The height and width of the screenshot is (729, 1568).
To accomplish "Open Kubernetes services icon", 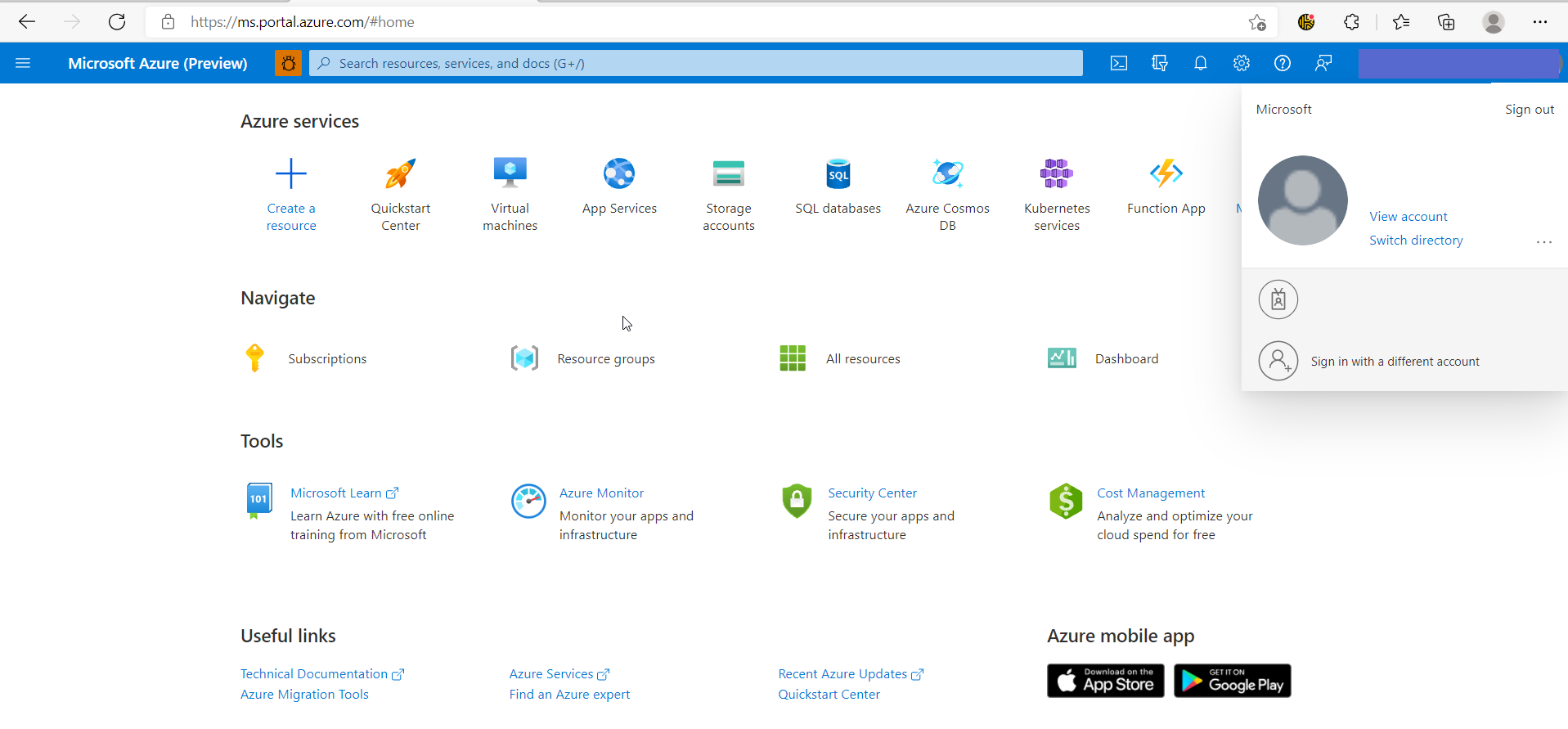I will [x=1057, y=173].
